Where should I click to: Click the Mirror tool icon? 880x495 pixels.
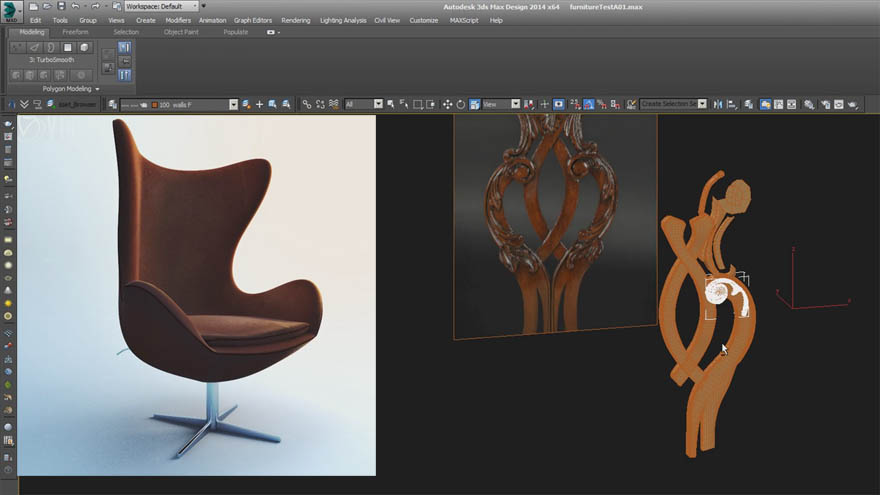coord(718,104)
